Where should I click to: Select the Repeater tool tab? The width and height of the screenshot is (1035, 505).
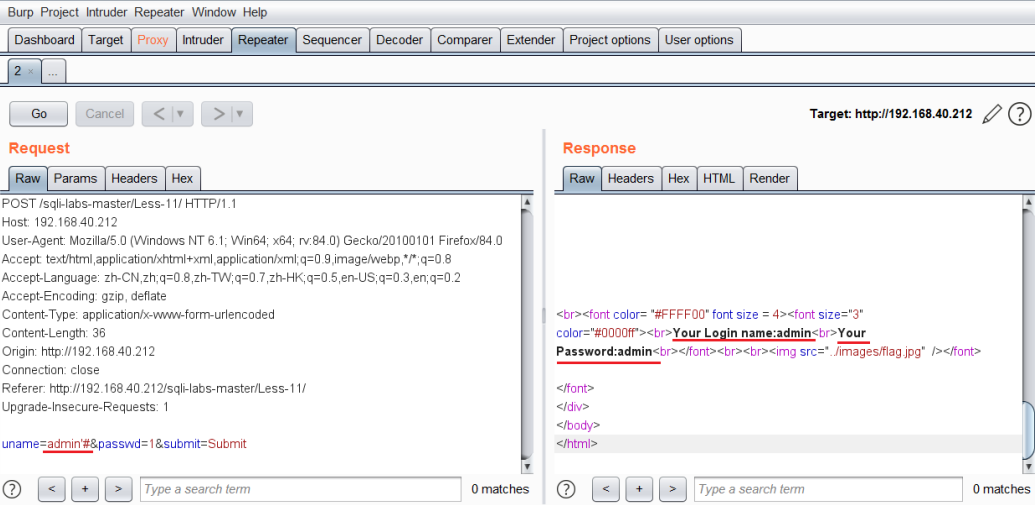[263, 40]
